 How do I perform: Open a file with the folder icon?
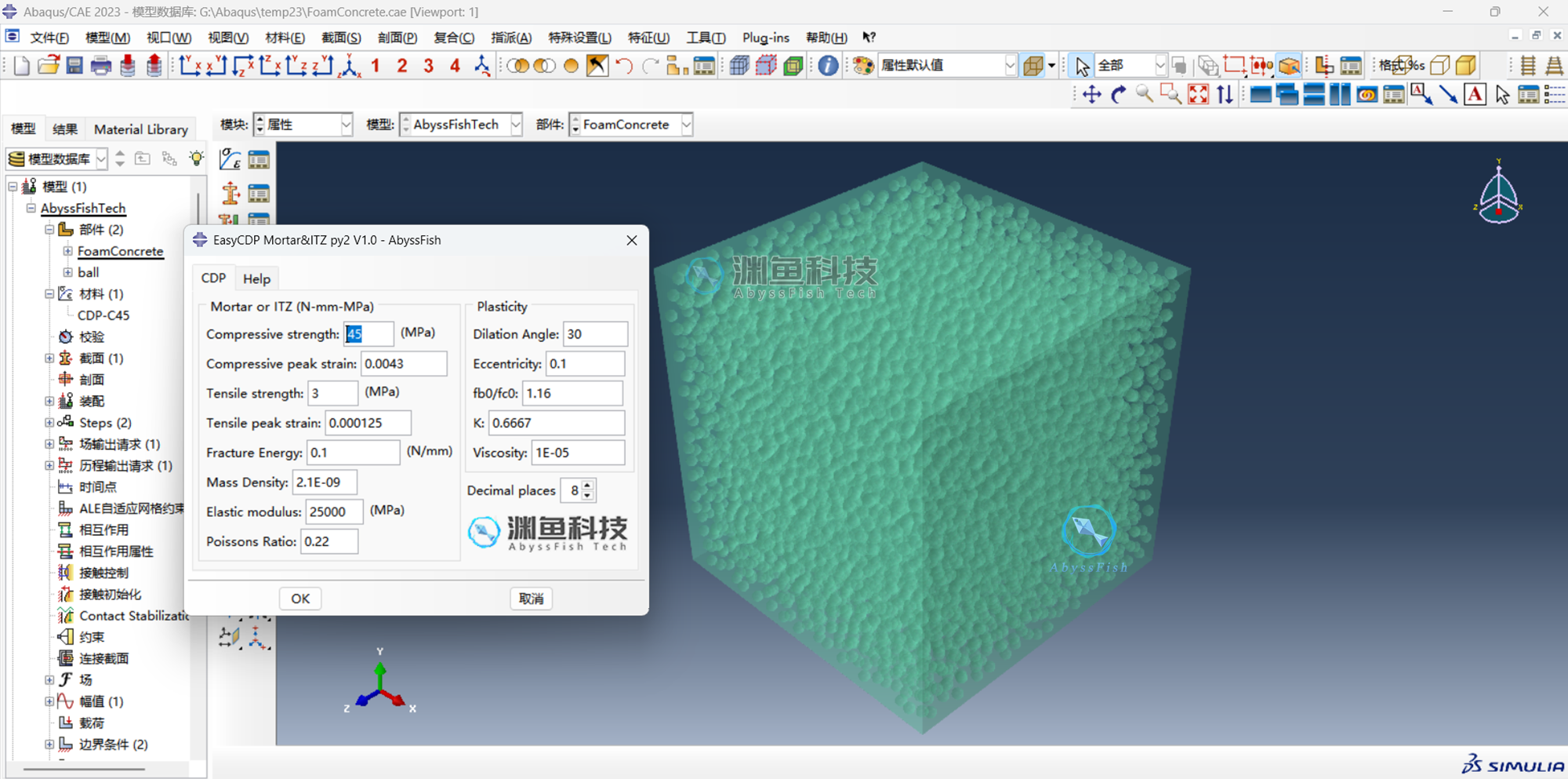(x=48, y=66)
